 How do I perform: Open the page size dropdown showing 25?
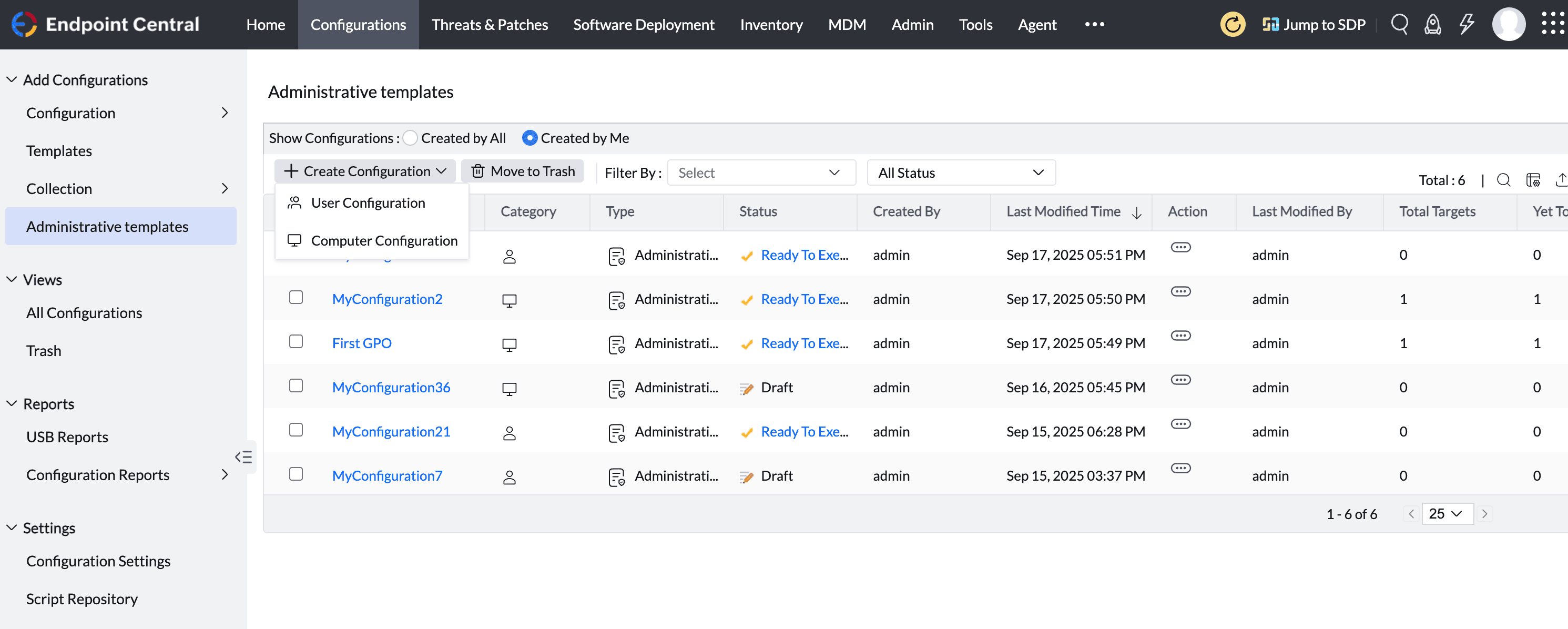coord(1448,513)
